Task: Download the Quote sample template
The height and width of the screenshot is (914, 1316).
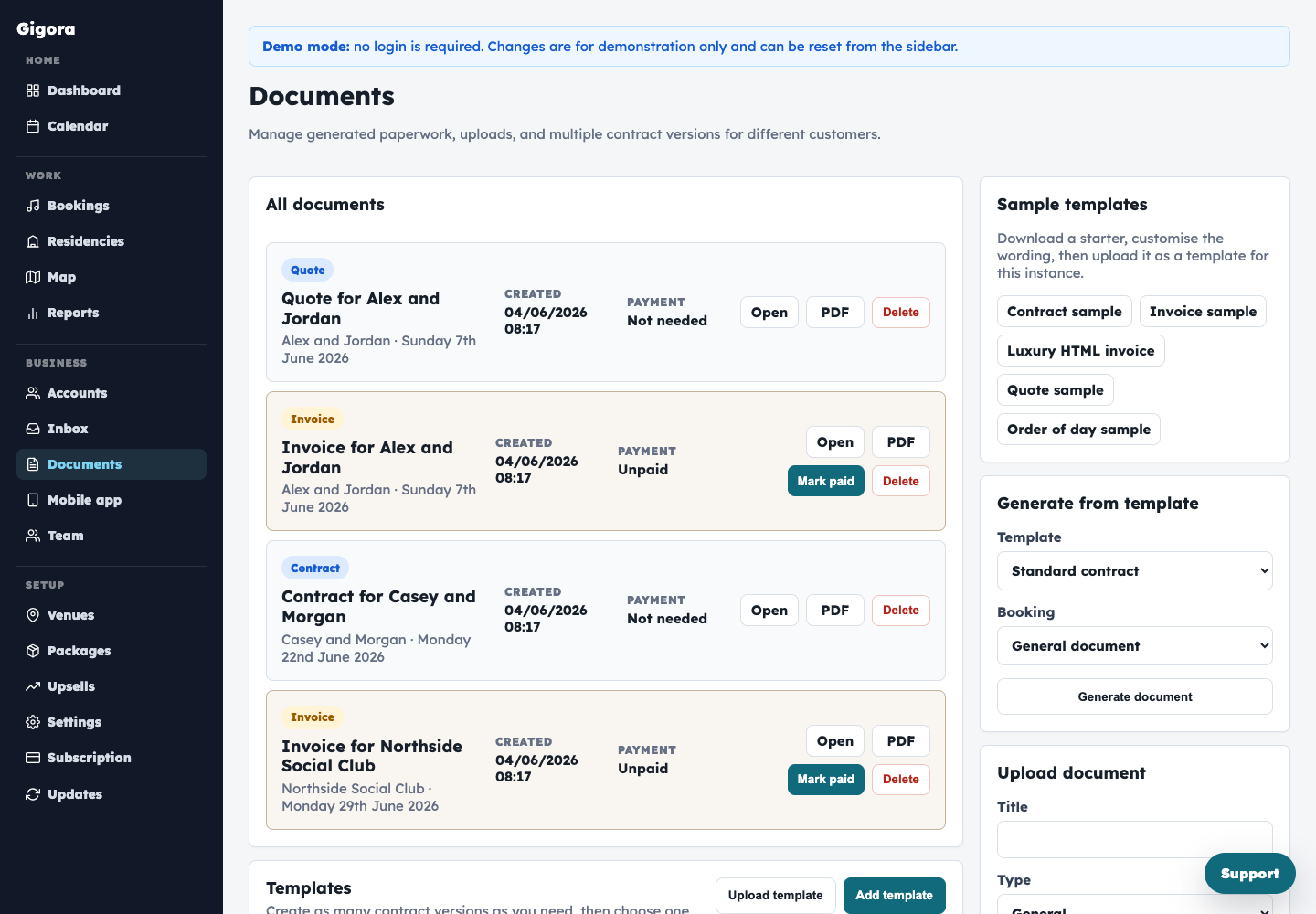Action: coord(1056,390)
